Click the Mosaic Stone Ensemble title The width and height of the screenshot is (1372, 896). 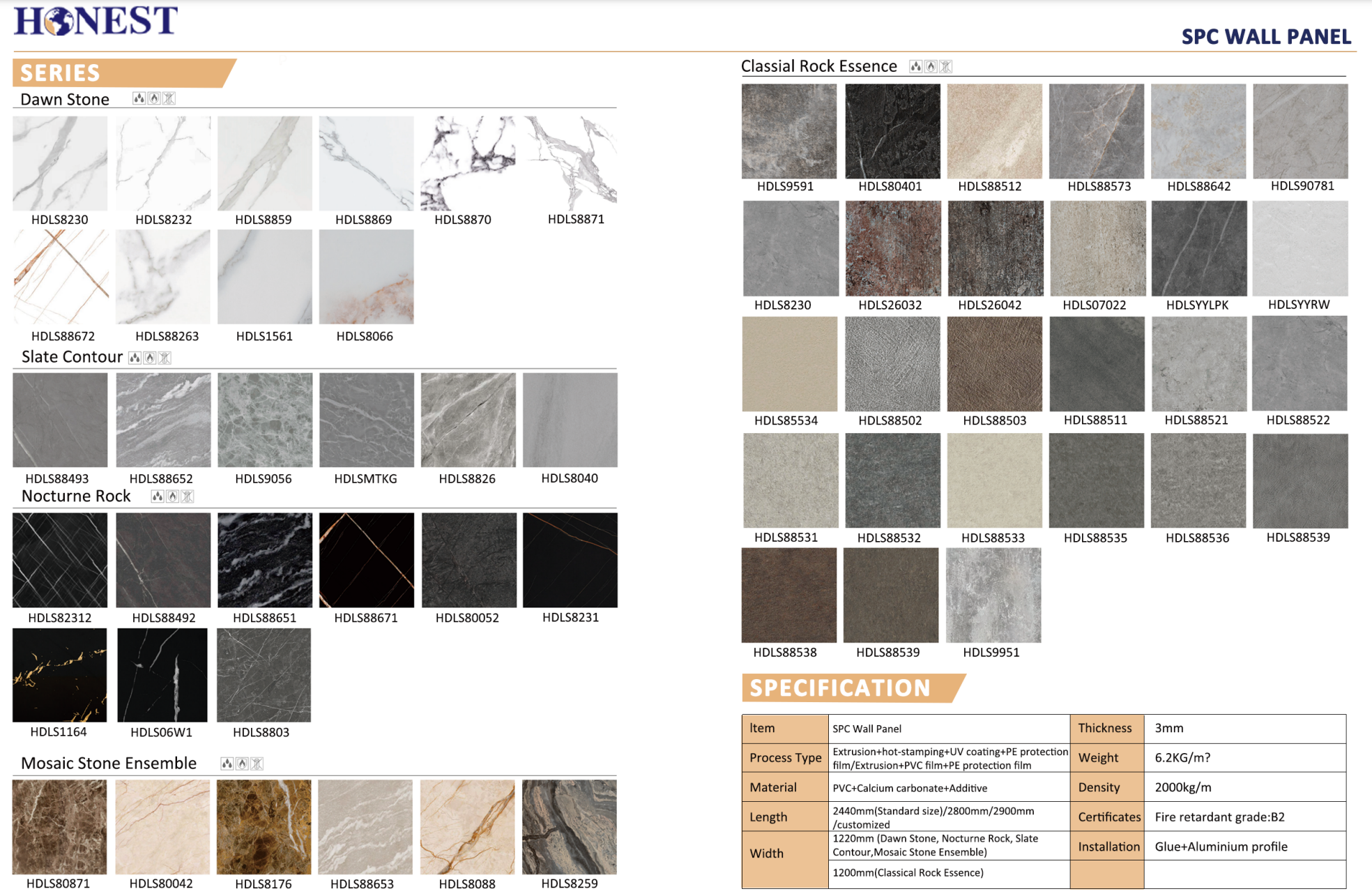point(109,763)
